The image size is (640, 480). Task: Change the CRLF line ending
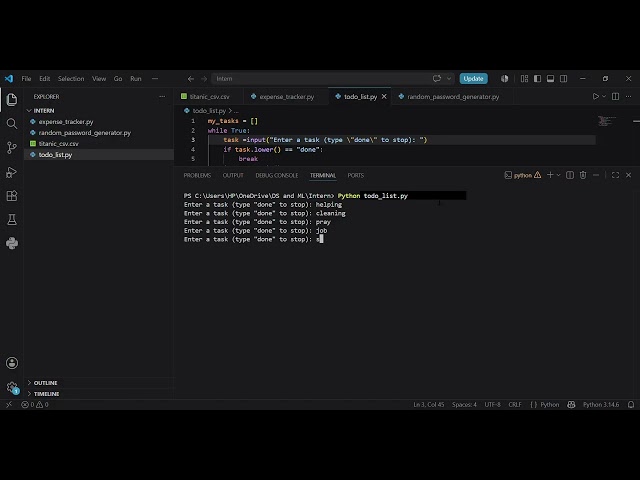point(515,404)
